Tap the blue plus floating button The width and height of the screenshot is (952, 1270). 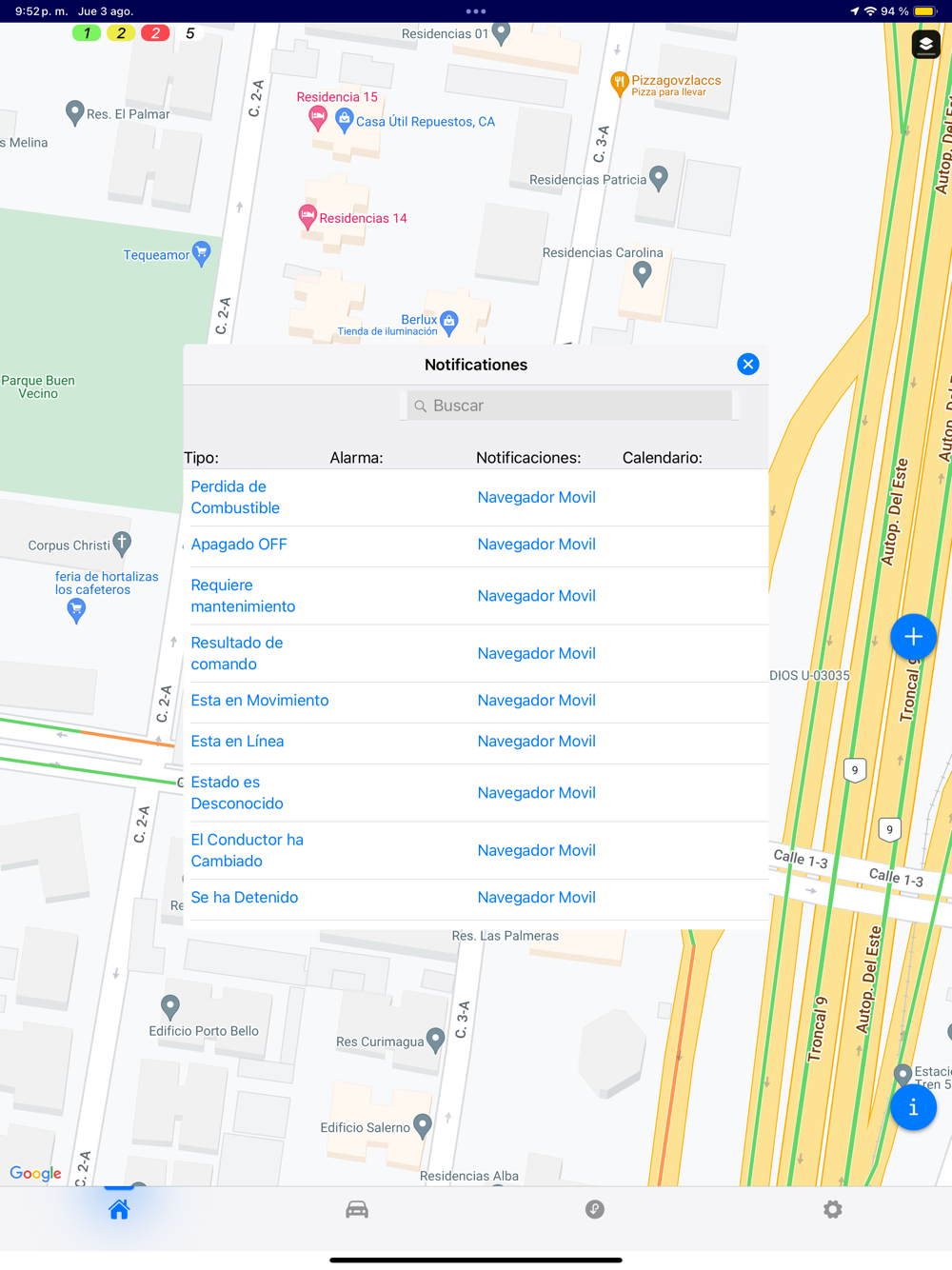(x=913, y=637)
